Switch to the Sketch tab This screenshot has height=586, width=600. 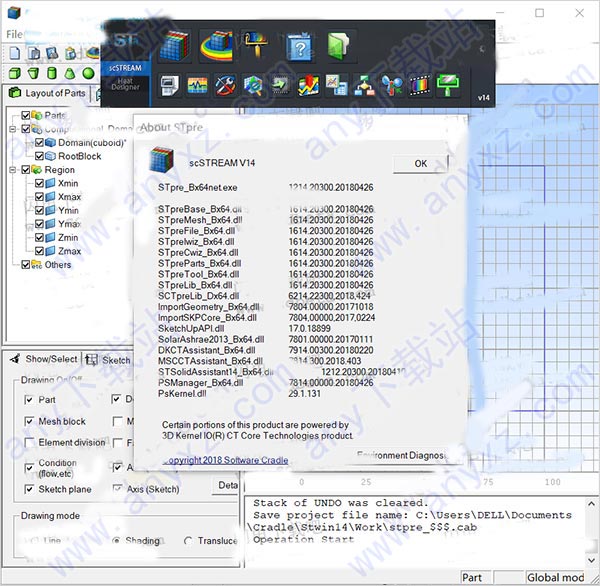pyautogui.click(x=109, y=360)
